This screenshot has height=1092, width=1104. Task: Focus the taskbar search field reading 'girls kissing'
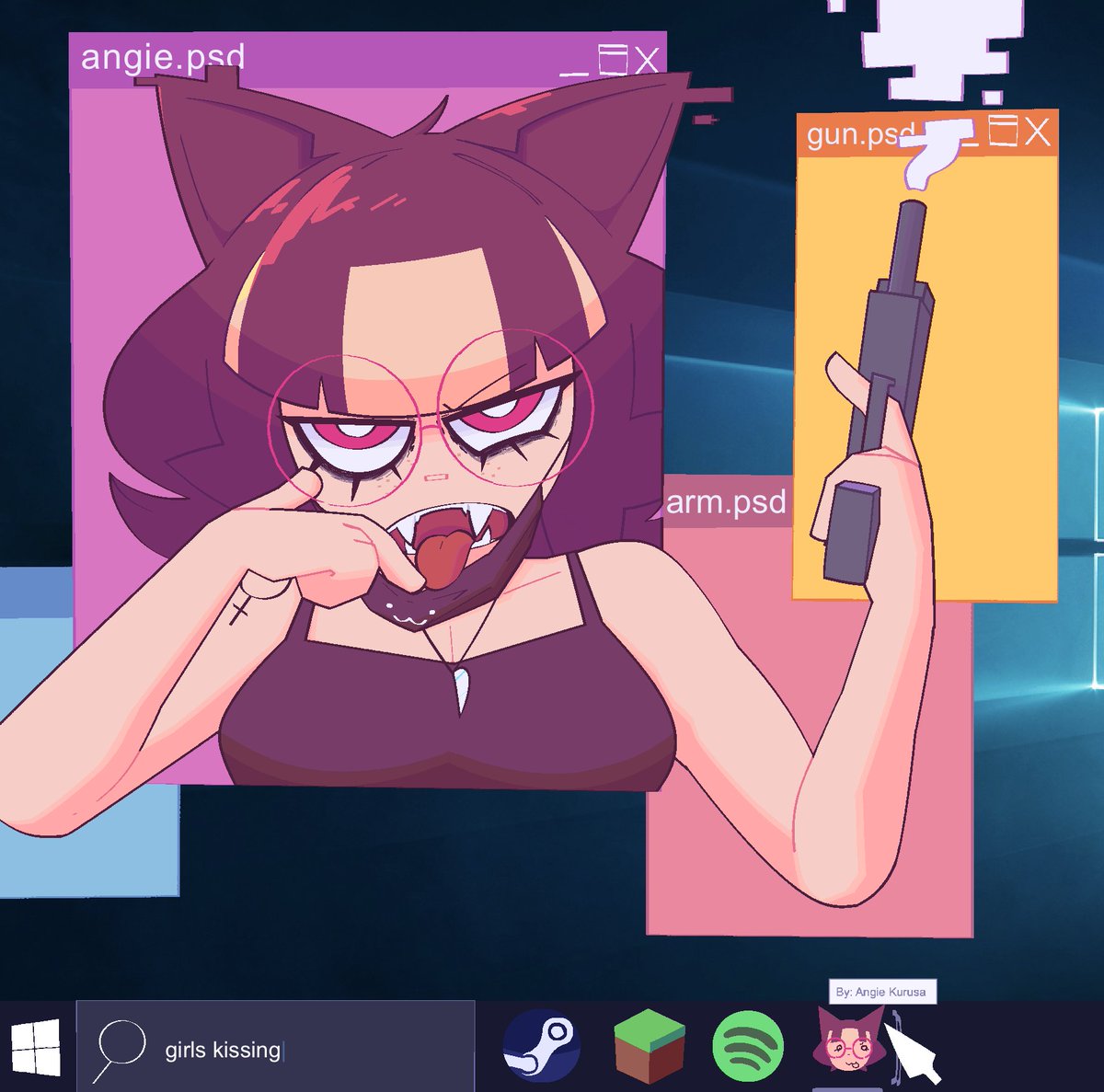click(275, 1046)
